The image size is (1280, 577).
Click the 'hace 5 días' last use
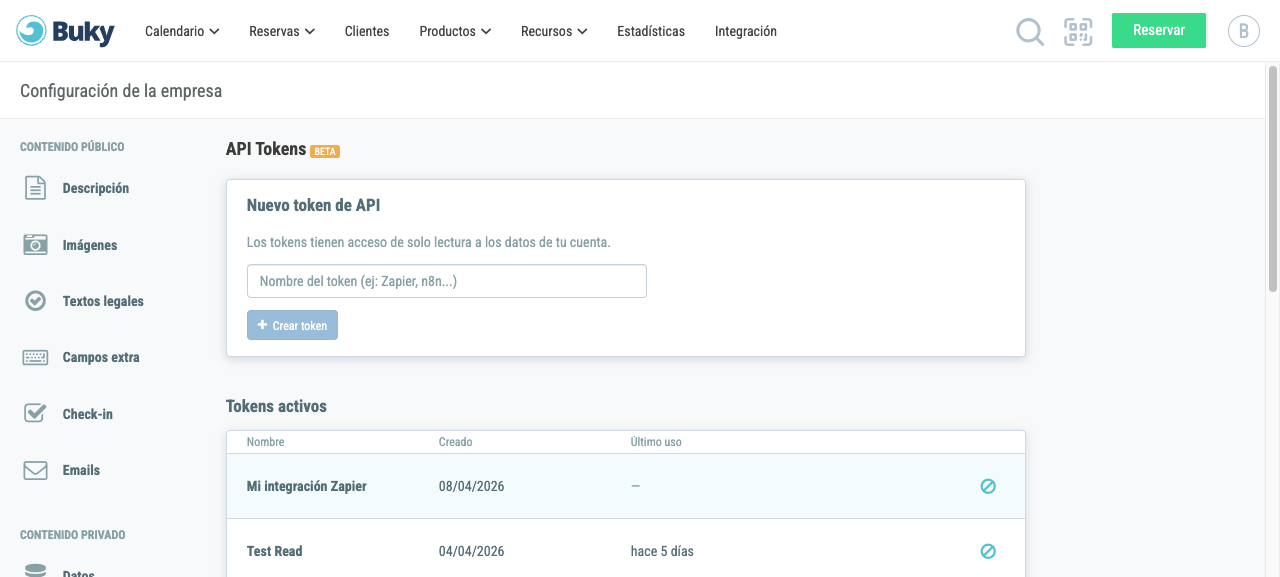tap(662, 551)
